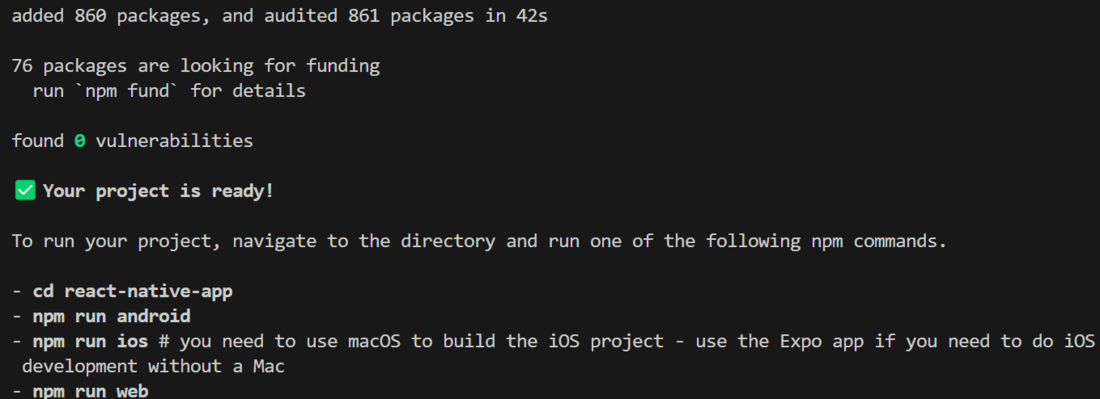Click 'audited 861 packages in 42s' text
The image size is (1100, 399).
(406, 17)
